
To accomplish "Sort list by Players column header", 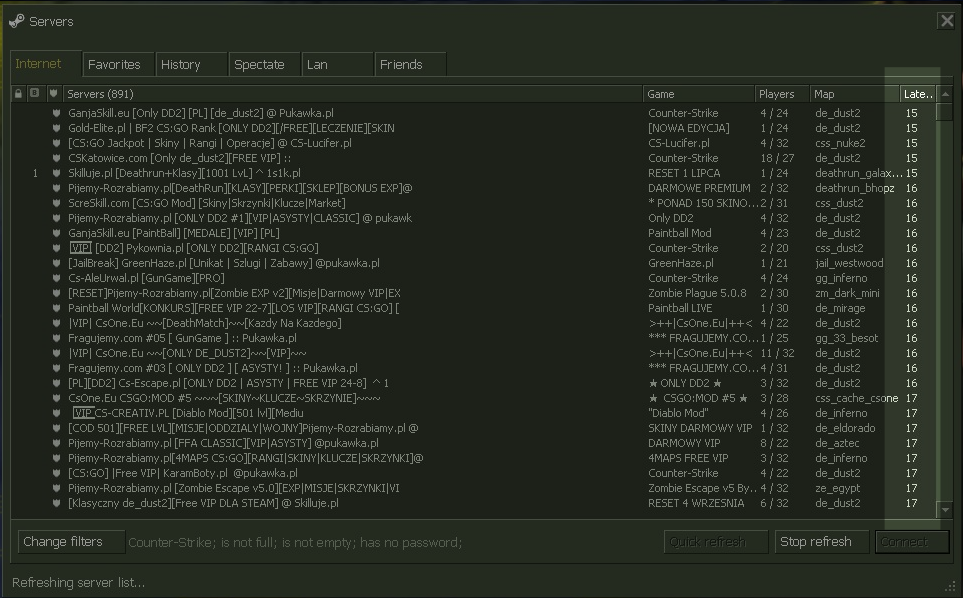I will [x=782, y=94].
